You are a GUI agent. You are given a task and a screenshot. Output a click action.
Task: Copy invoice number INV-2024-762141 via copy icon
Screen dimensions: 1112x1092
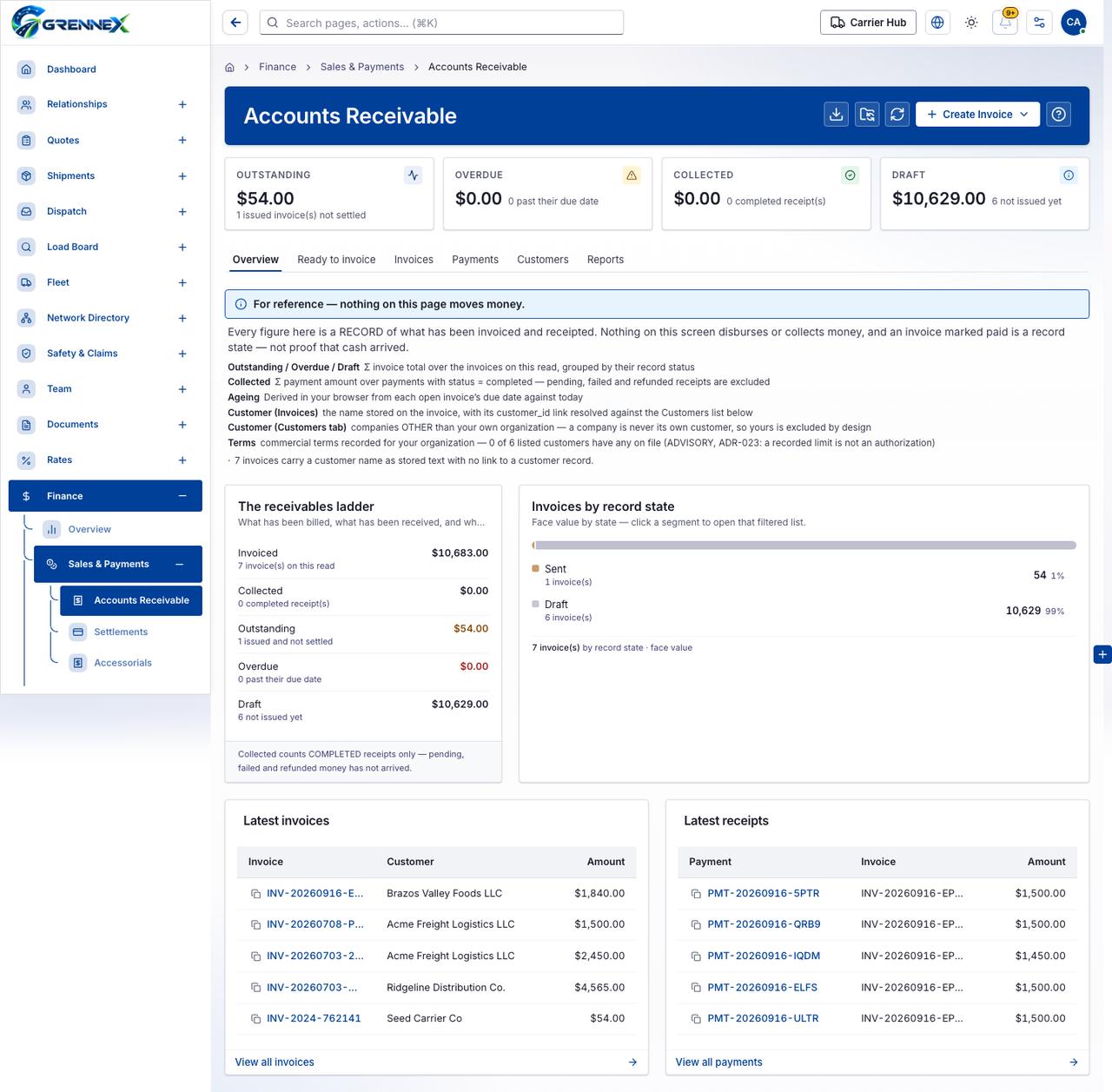coord(255,1019)
